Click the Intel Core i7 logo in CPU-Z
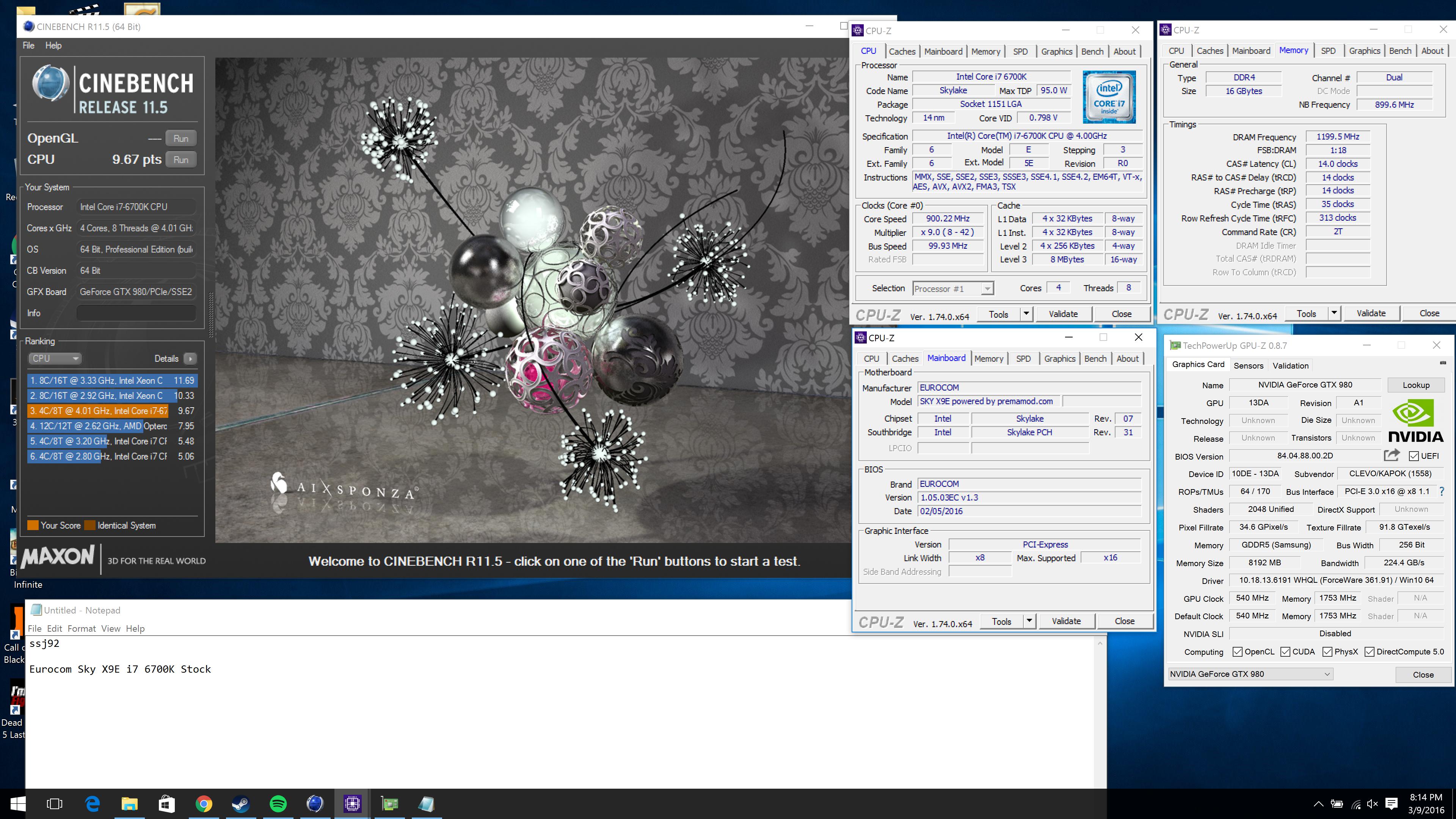The height and width of the screenshot is (819, 1456). [x=1109, y=97]
